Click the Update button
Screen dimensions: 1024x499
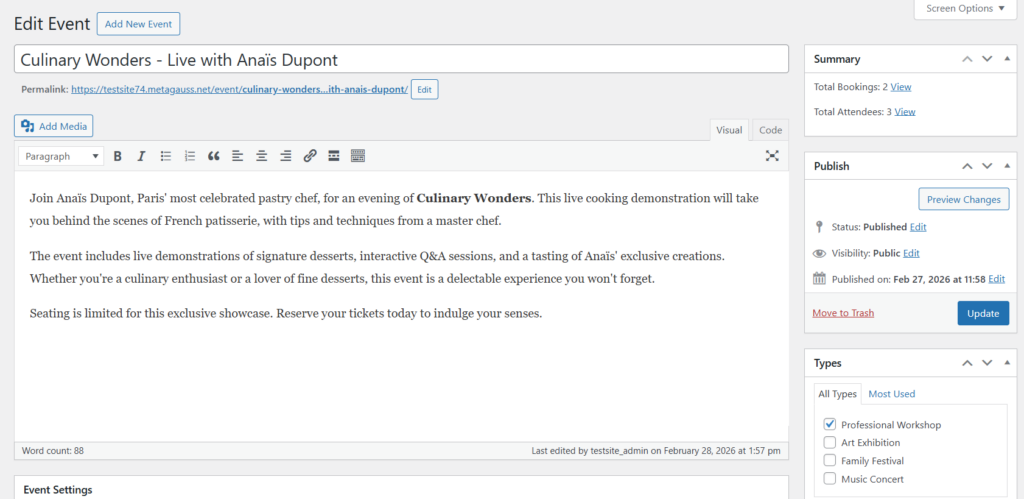pyautogui.click(x=982, y=313)
